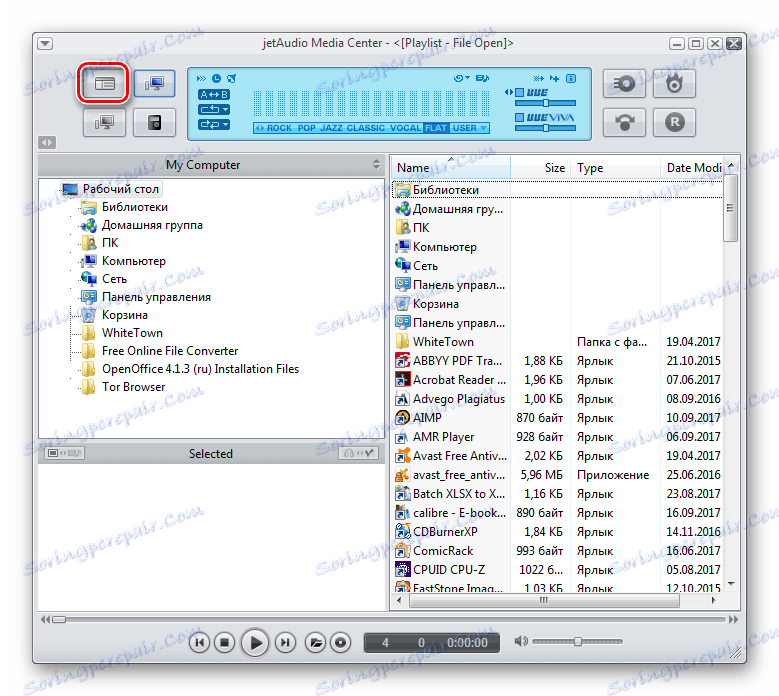Open the repeat mode dropdown
This screenshot has width=779, height=696.
[214, 109]
